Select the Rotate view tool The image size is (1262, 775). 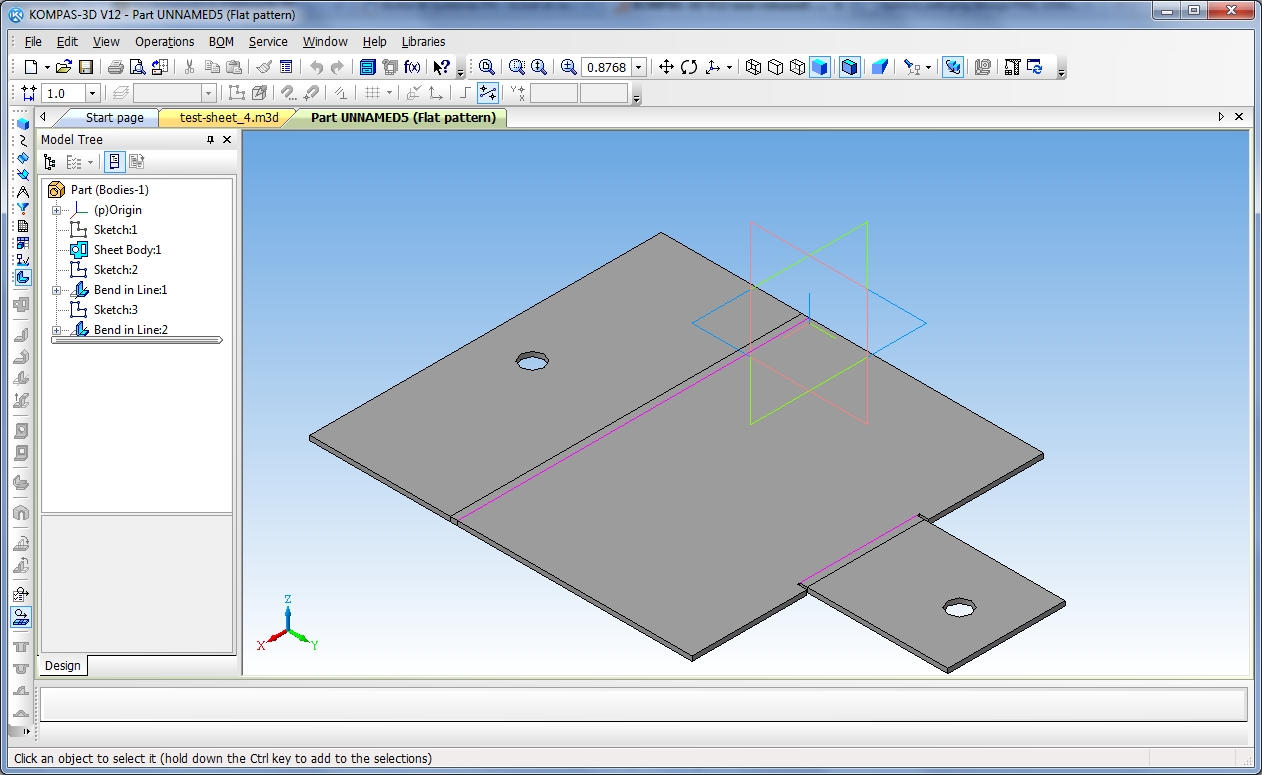click(689, 67)
